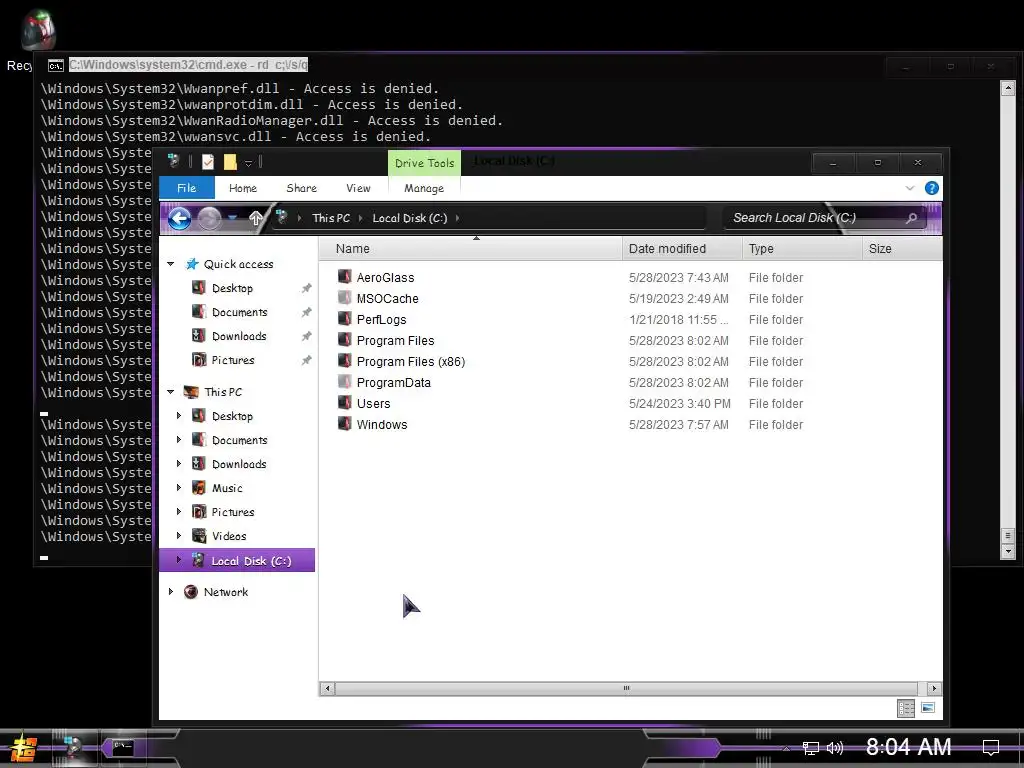Click horizontal scrollbar left arrow
Viewport: 1024px width, 768px height.
[327, 688]
